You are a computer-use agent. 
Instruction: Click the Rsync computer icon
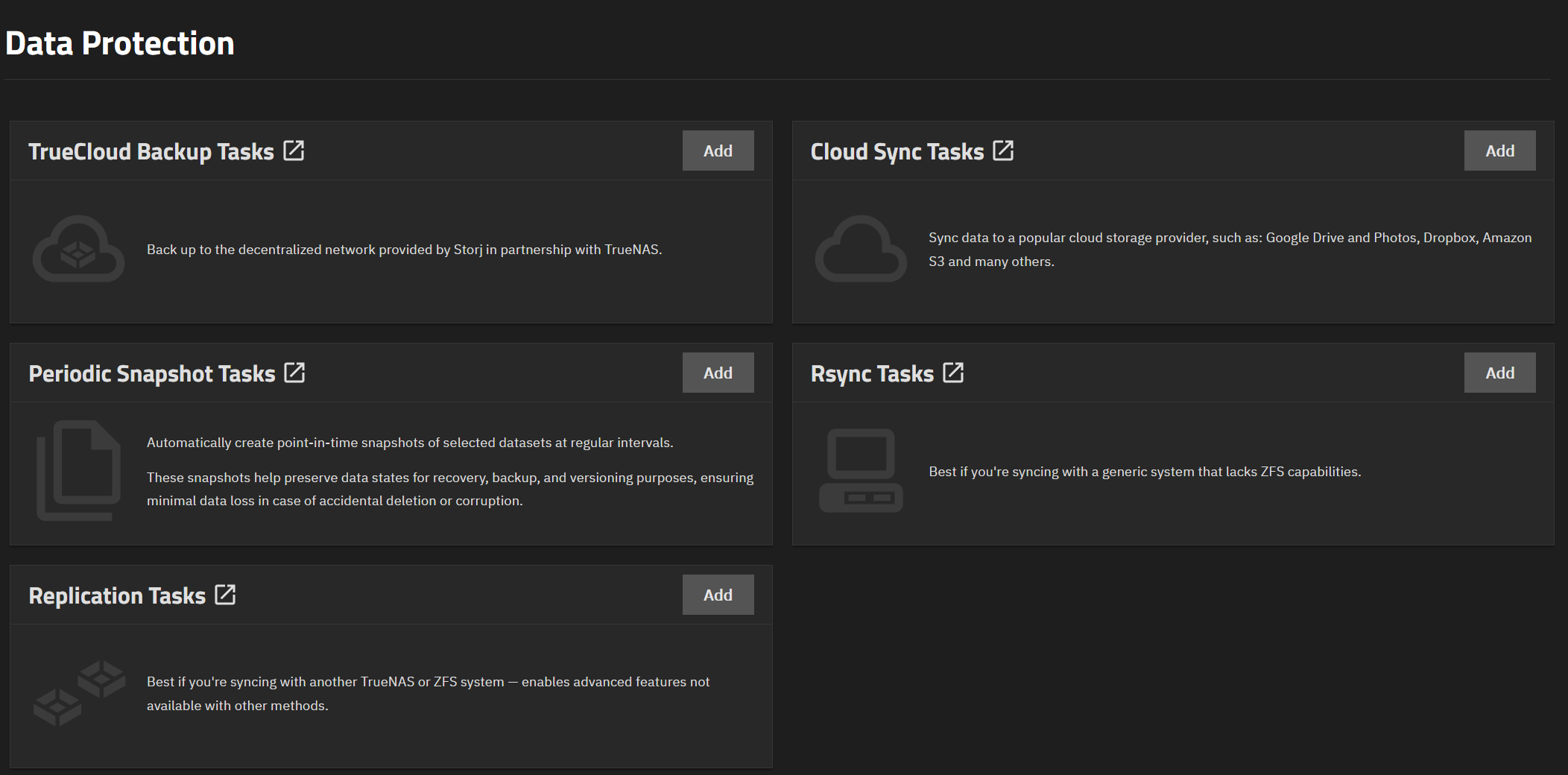(861, 470)
